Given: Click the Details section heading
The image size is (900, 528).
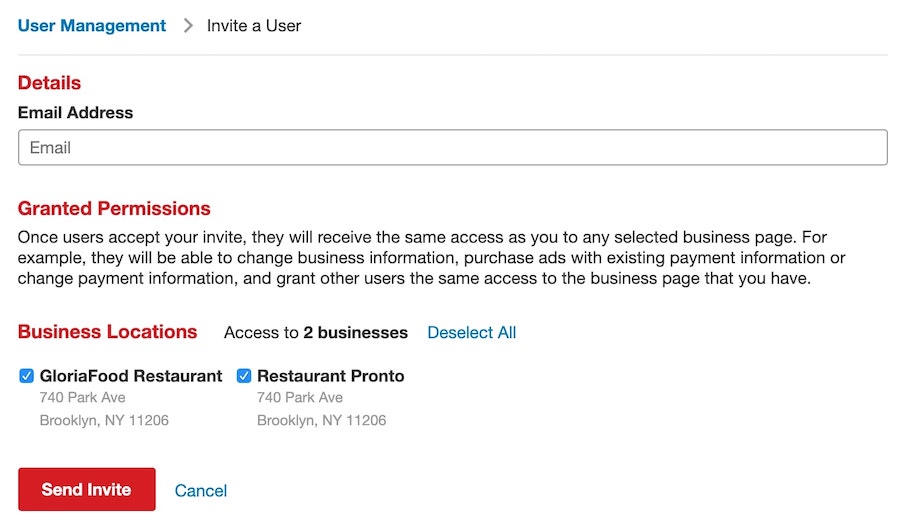Looking at the screenshot, I should point(49,83).
